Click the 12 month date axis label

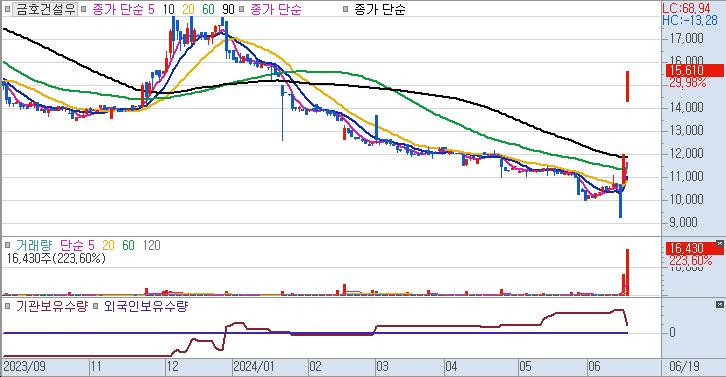tap(172, 367)
